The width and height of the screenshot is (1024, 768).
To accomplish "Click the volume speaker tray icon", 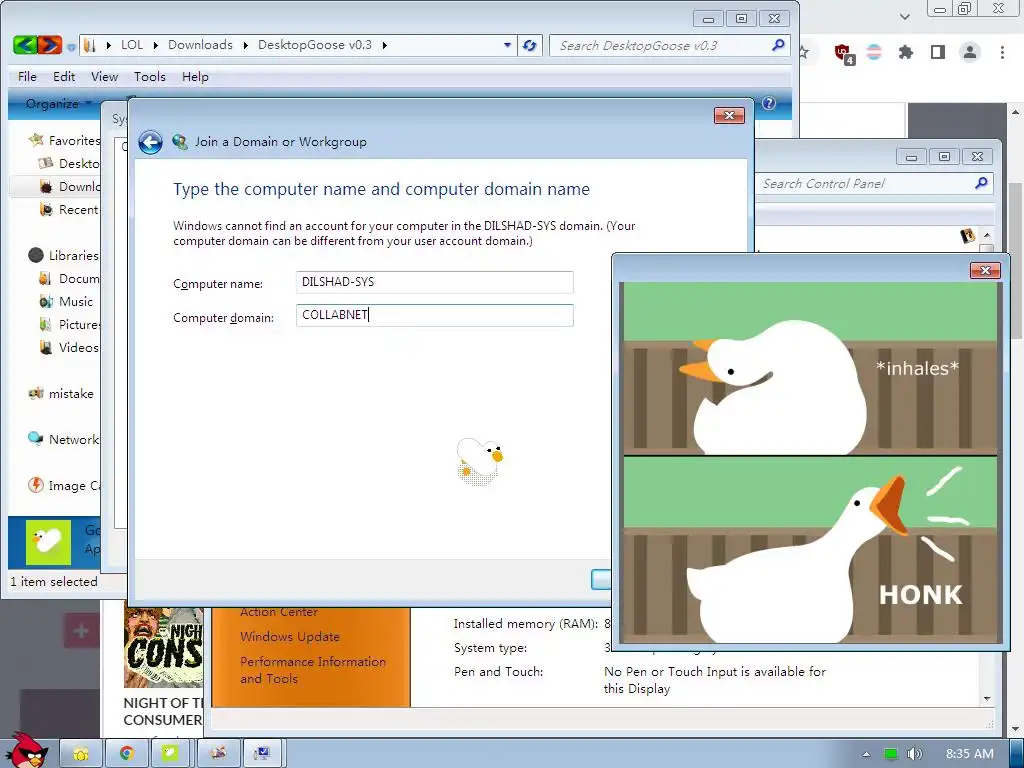I will click(914, 754).
